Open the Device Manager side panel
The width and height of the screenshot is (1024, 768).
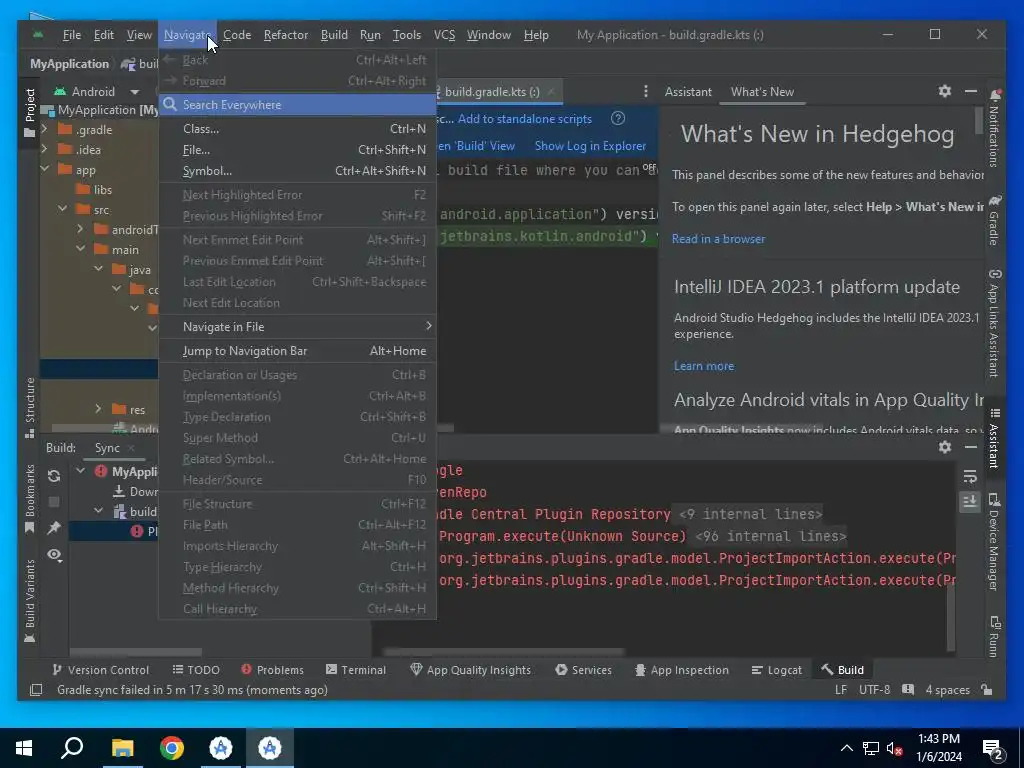[994, 542]
